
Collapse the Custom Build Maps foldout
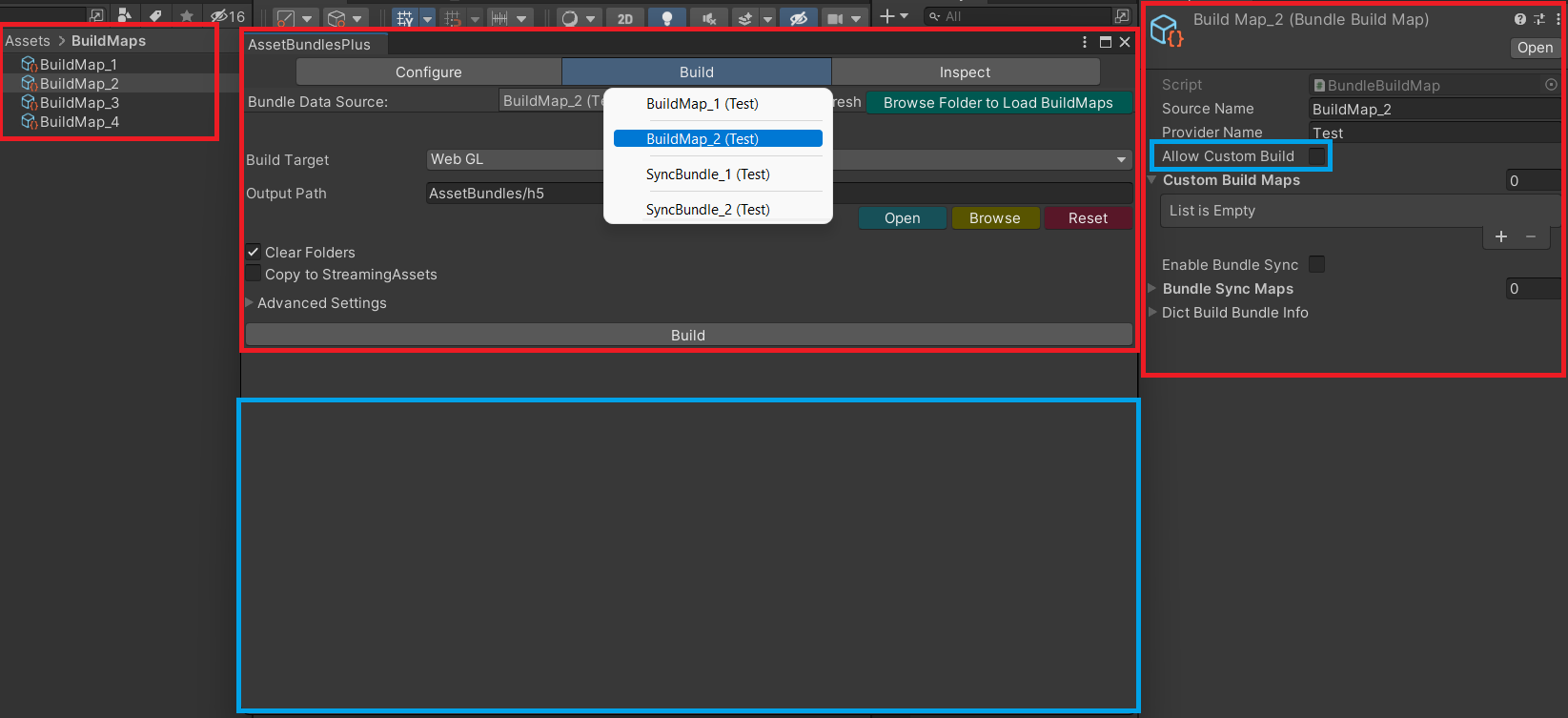[x=1152, y=179]
